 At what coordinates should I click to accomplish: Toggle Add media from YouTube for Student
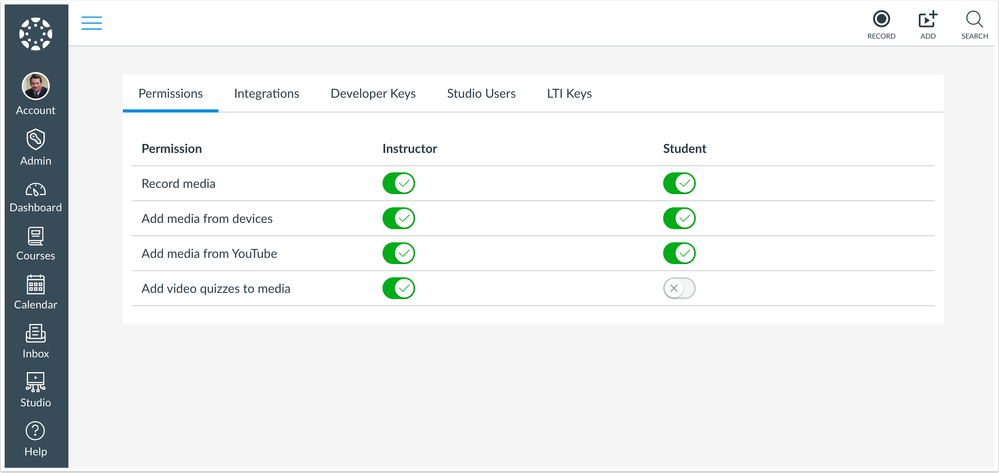click(679, 254)
